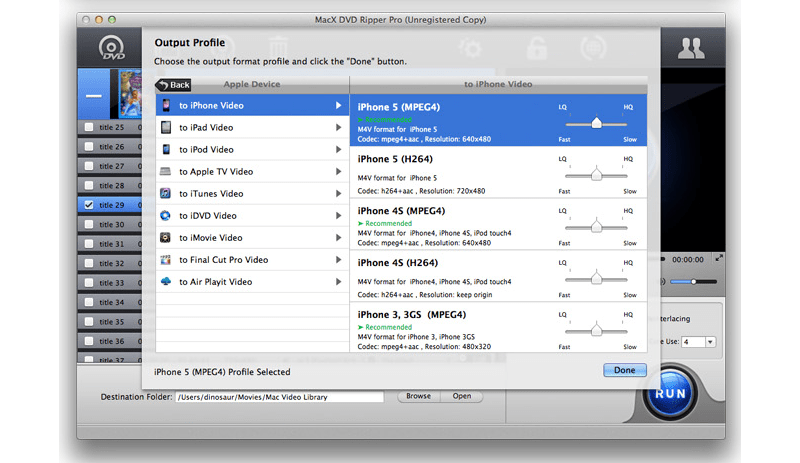This screenshot has height=463, width=800.
Task: Click the iPod icon beside iPod Video
Action: point(166,149)
